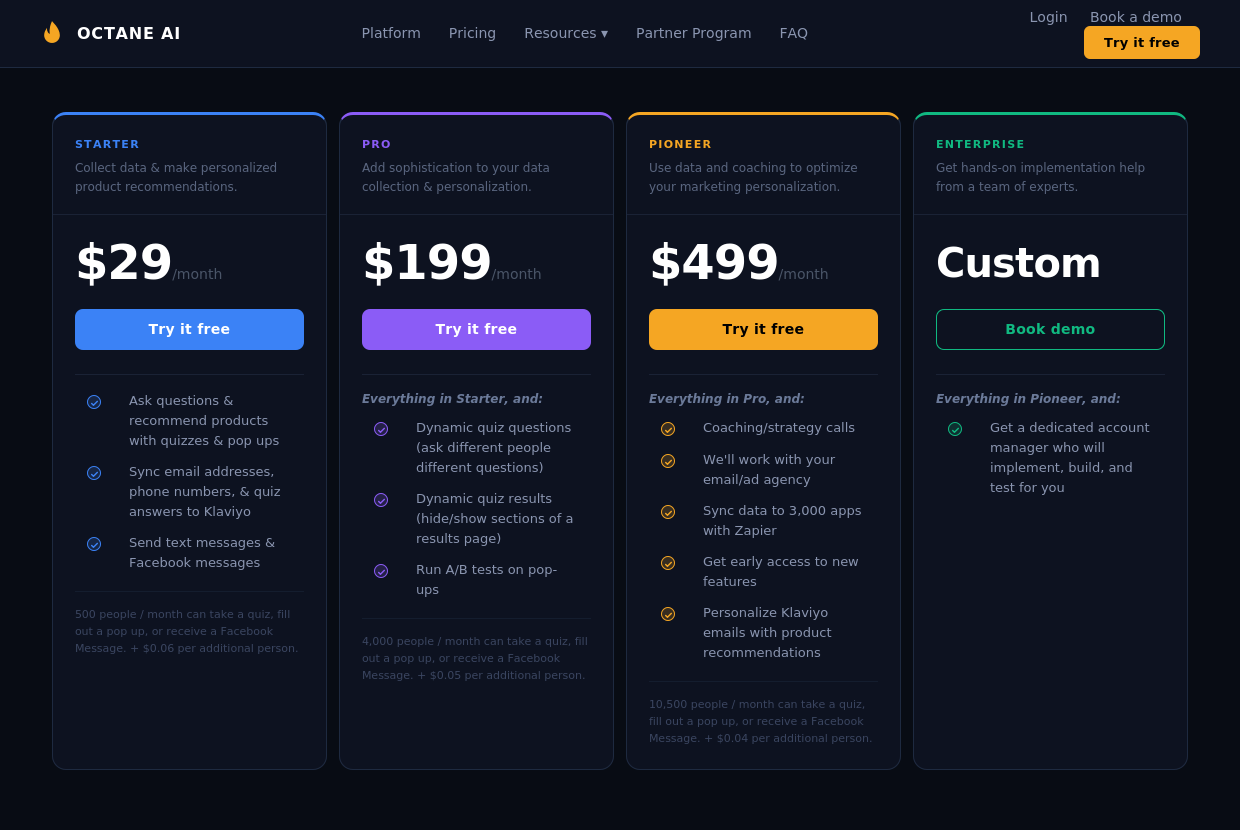Image resolution: width=1240 pixels, height=830 pixels.
Task: Click checkmark icon for dedicated account manager
Action: (x=955, y=429)
